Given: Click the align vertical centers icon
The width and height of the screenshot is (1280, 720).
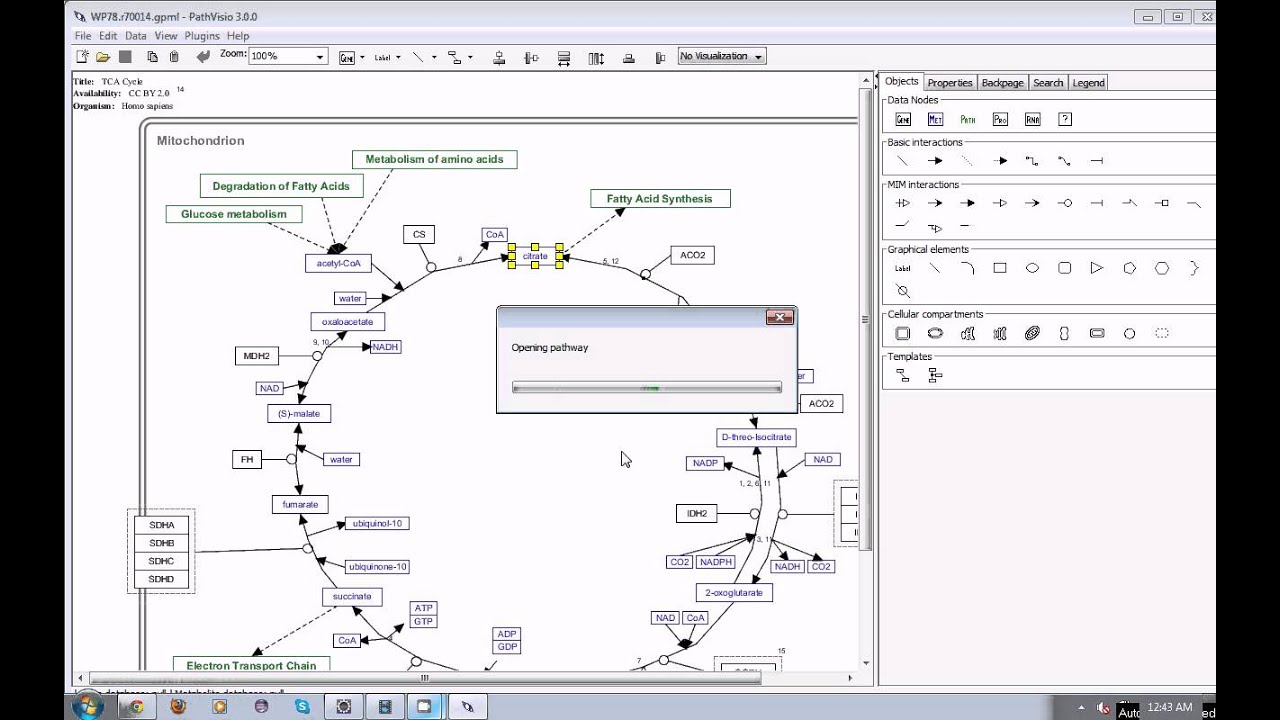Looking at the screenshot, I should coord(531,58).
